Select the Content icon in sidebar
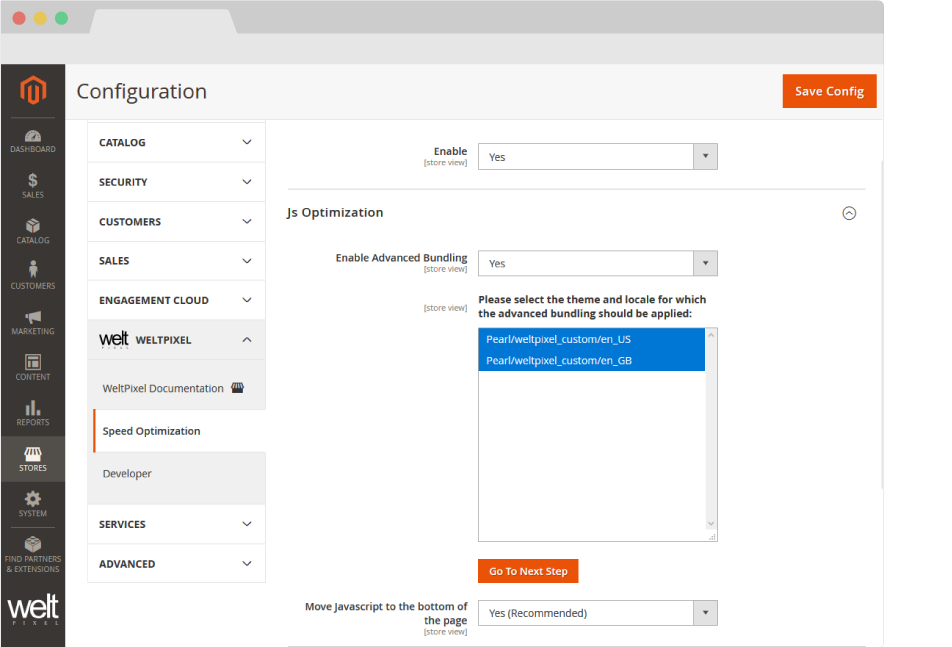The image size is (952, 647). coord(33,362)
